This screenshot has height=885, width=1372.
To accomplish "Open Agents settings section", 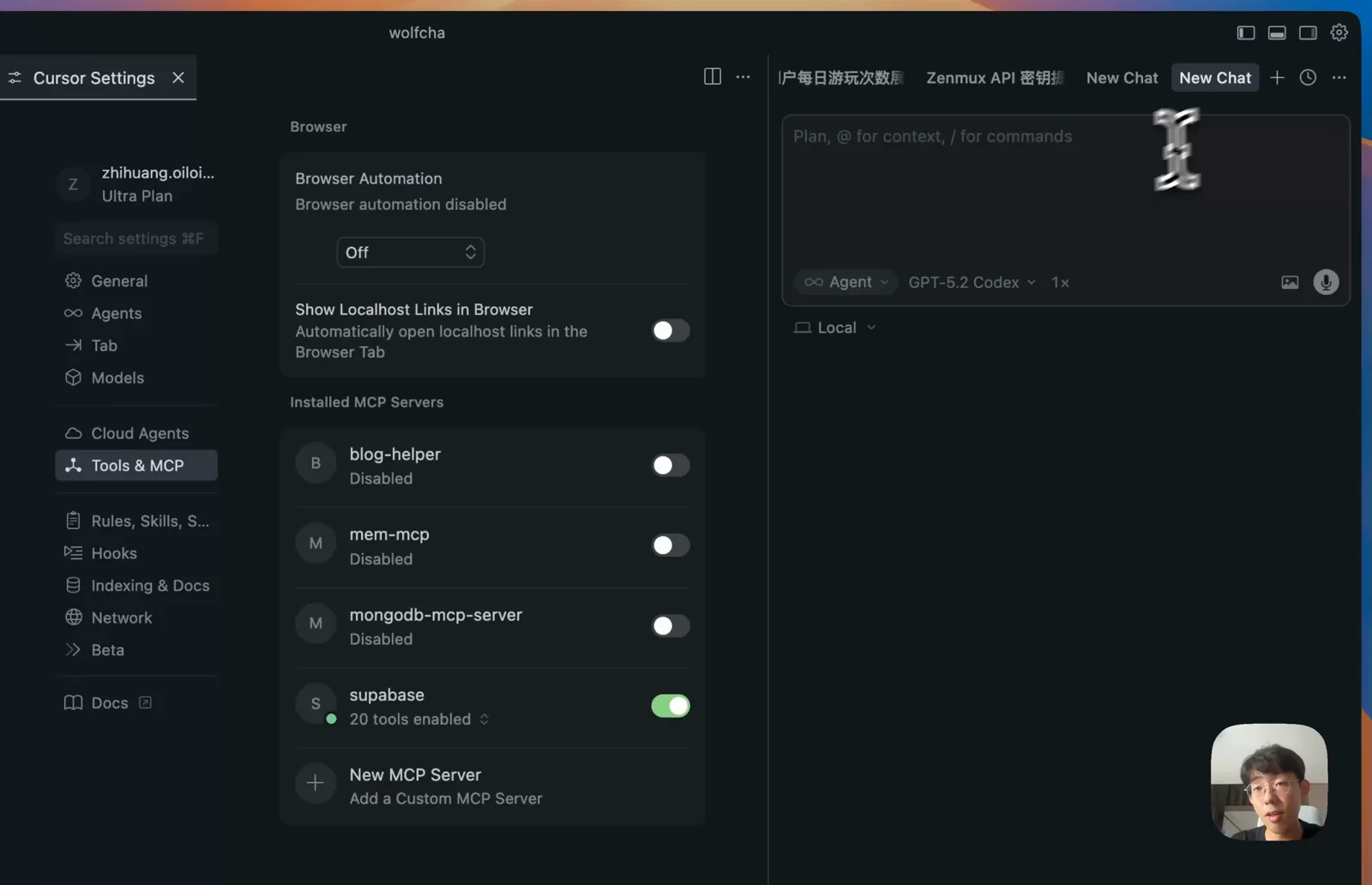I will pyautogui.click(x=136, y=313).
